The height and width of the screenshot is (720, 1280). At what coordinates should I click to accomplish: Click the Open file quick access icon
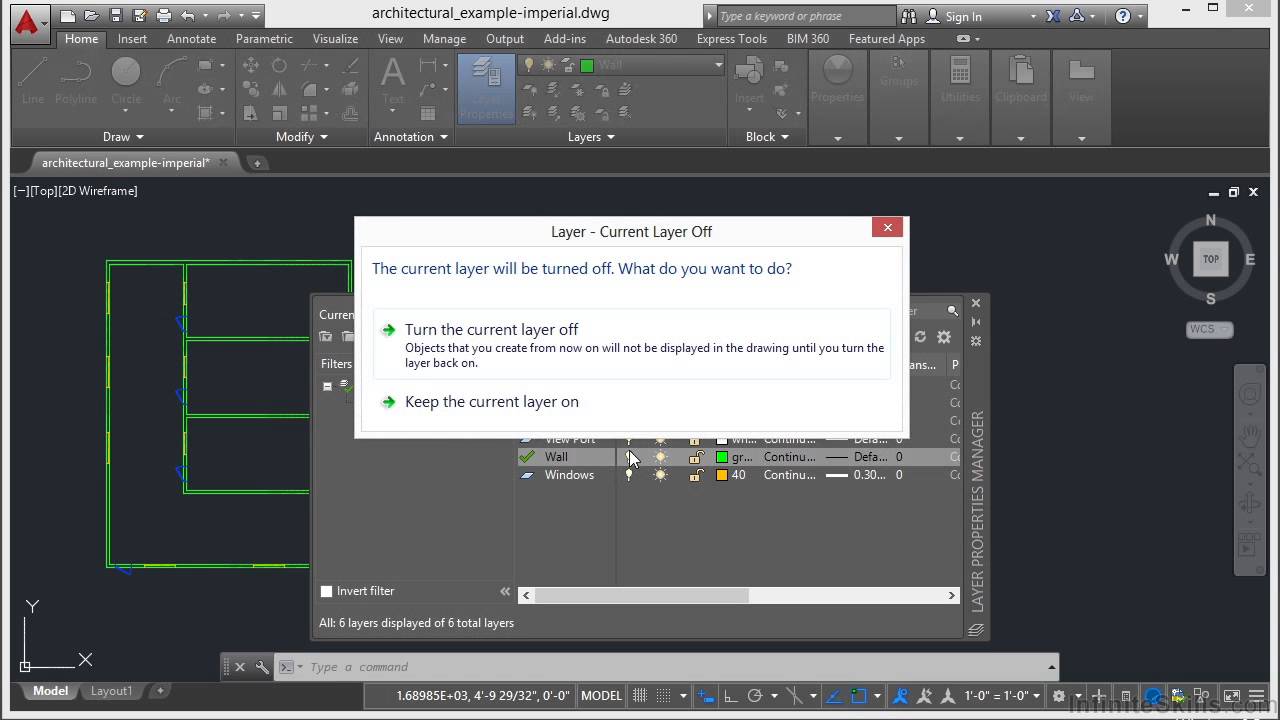[91, 16]
